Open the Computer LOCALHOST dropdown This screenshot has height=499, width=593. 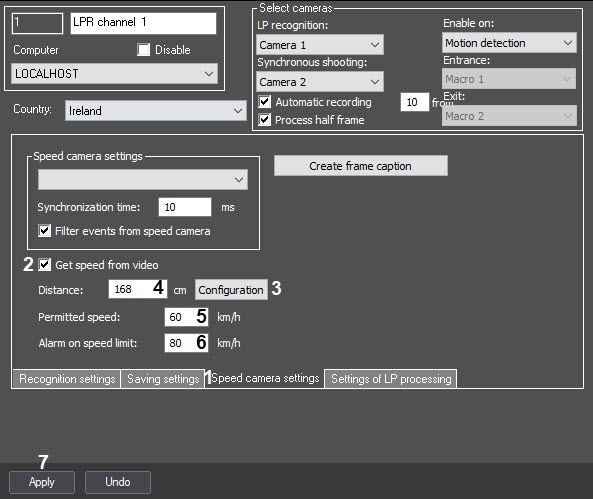pos(114,73)
